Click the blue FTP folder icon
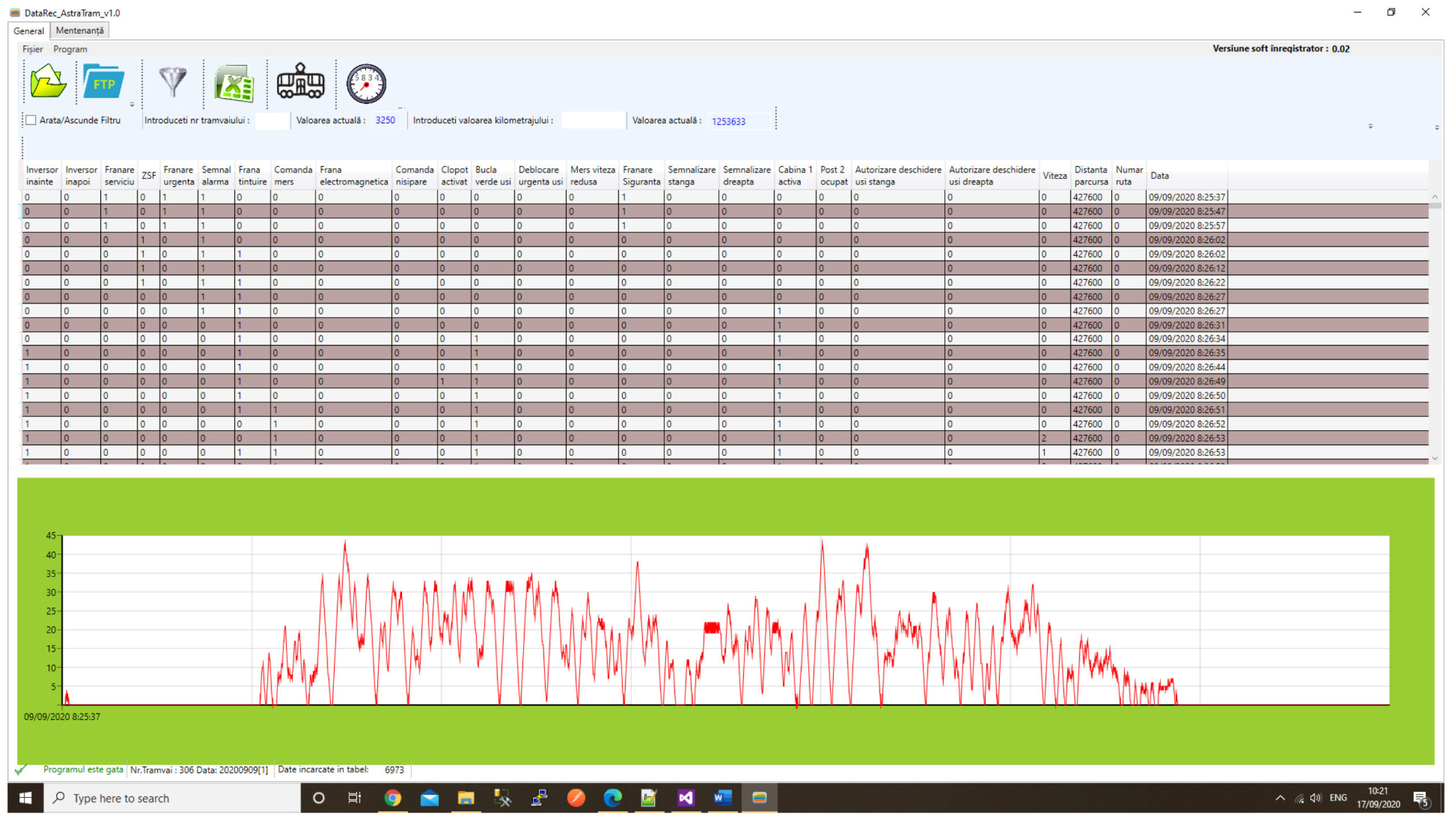Image resolution: width=1456 pixels, height=820 pixels. [x=103, y=82]
